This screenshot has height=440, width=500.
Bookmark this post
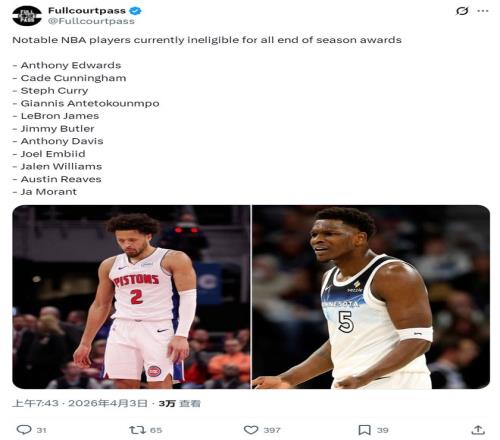point(364,430)
